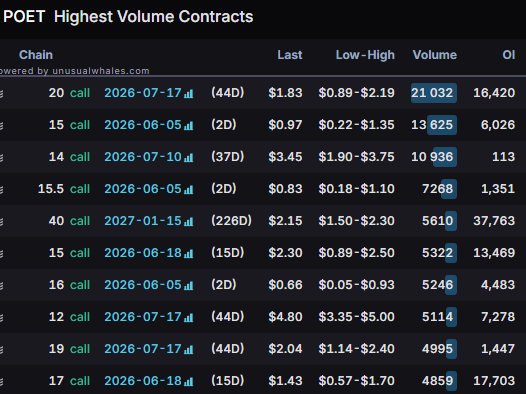
Task: Open chart icon for 12 call 2026-07-17
Action: 189,318
